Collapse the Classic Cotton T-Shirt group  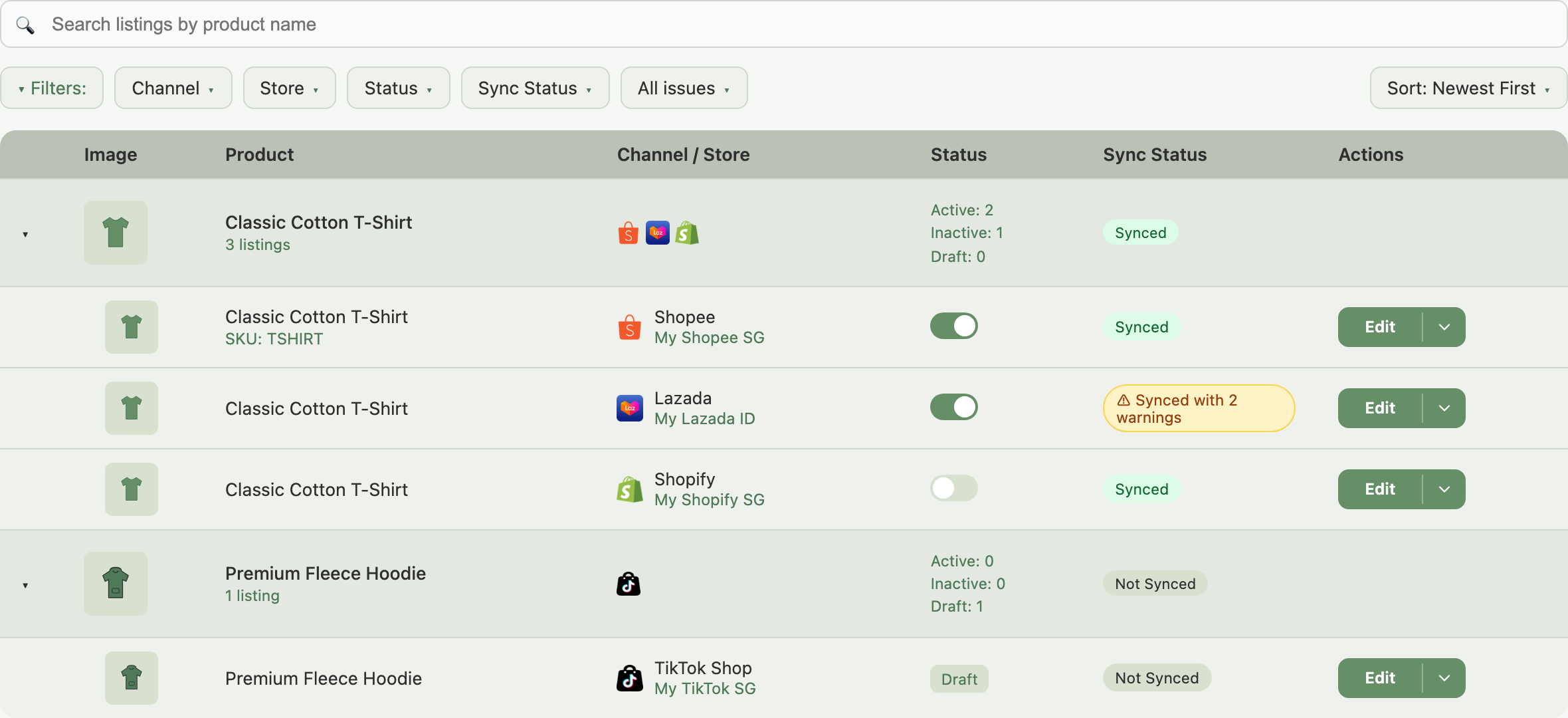point(25,234)
